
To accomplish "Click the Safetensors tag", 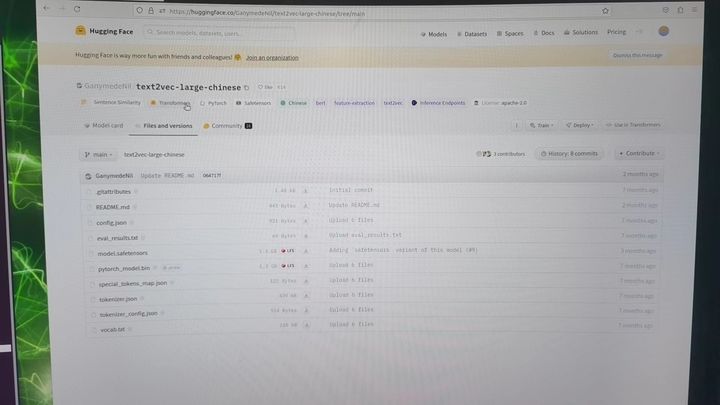I will coord(253,103).
